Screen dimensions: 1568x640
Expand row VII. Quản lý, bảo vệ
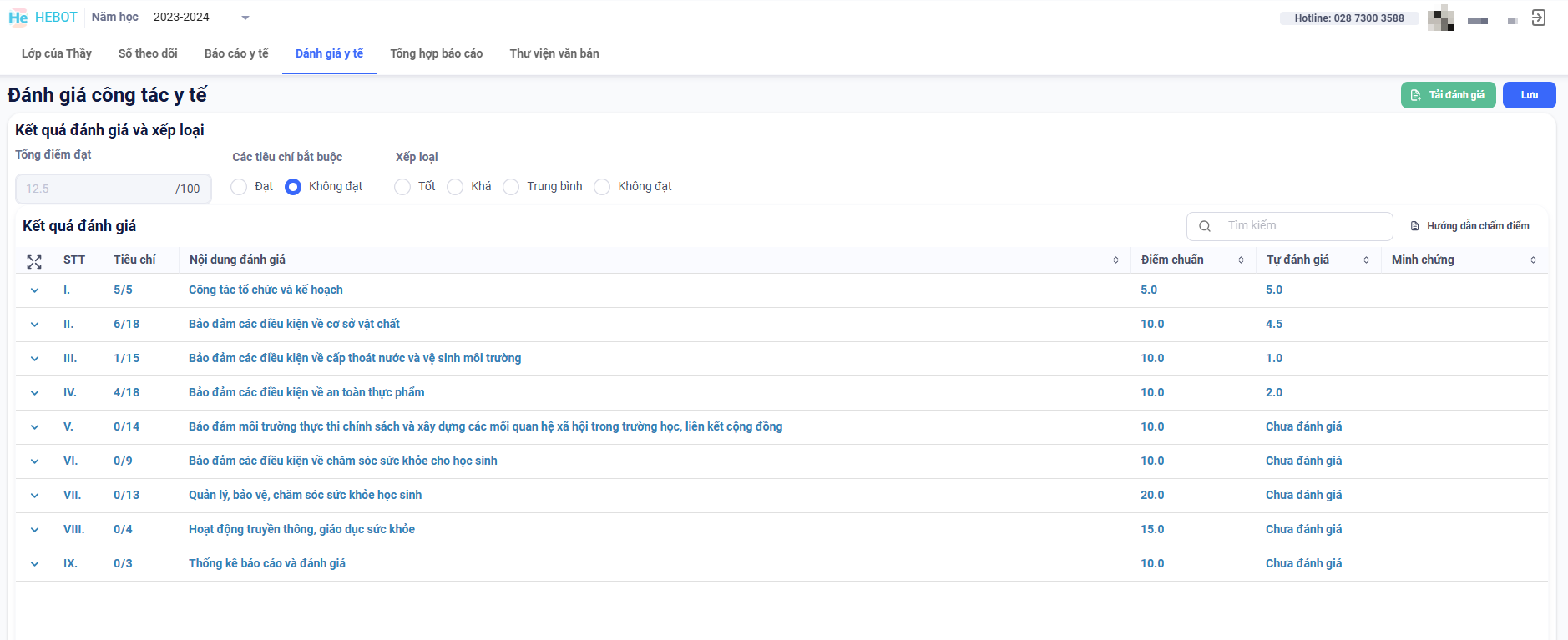click(34, 496)
